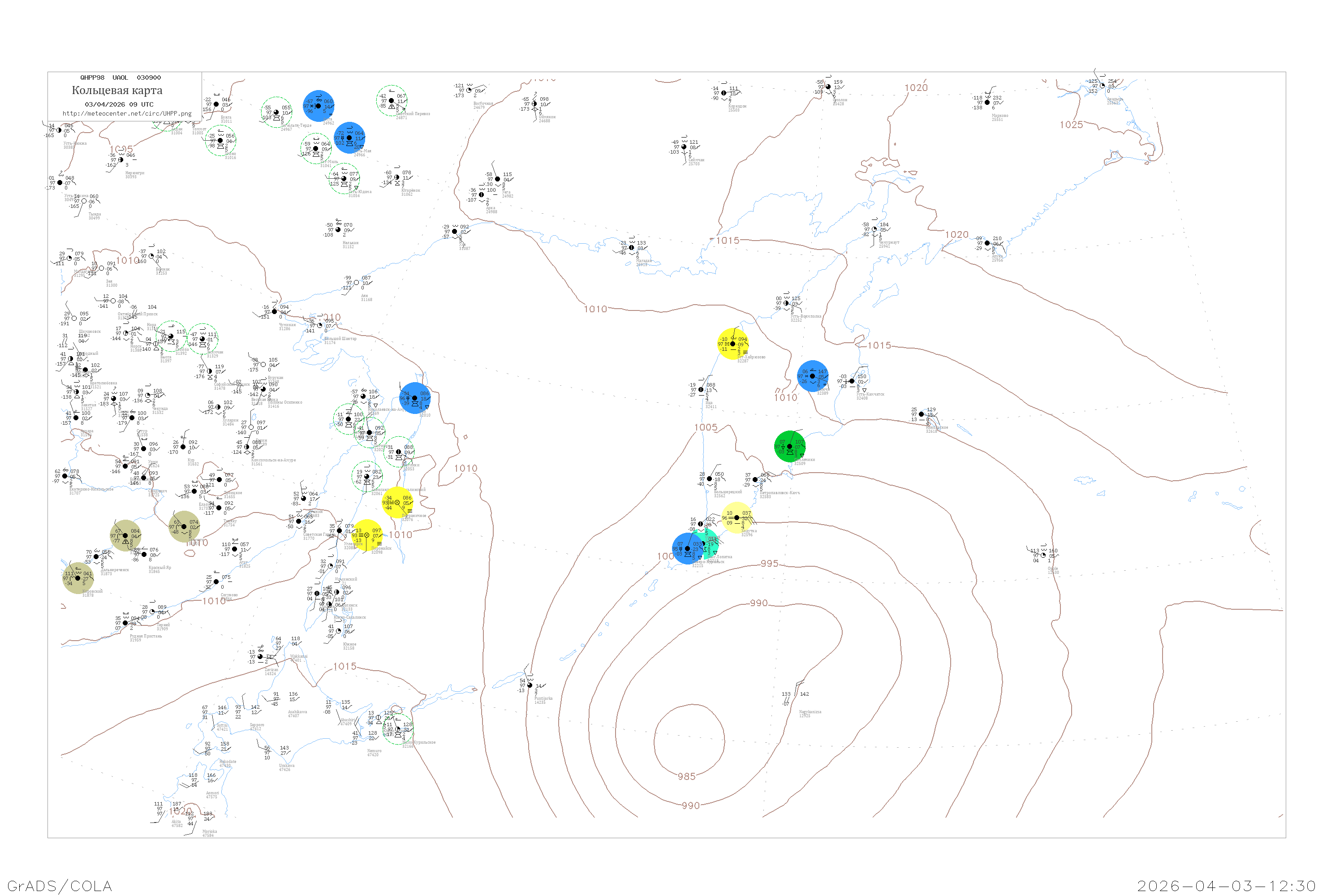Select the olive Кировский station marker
The image size is (1344, 896).
click(78, 578)
